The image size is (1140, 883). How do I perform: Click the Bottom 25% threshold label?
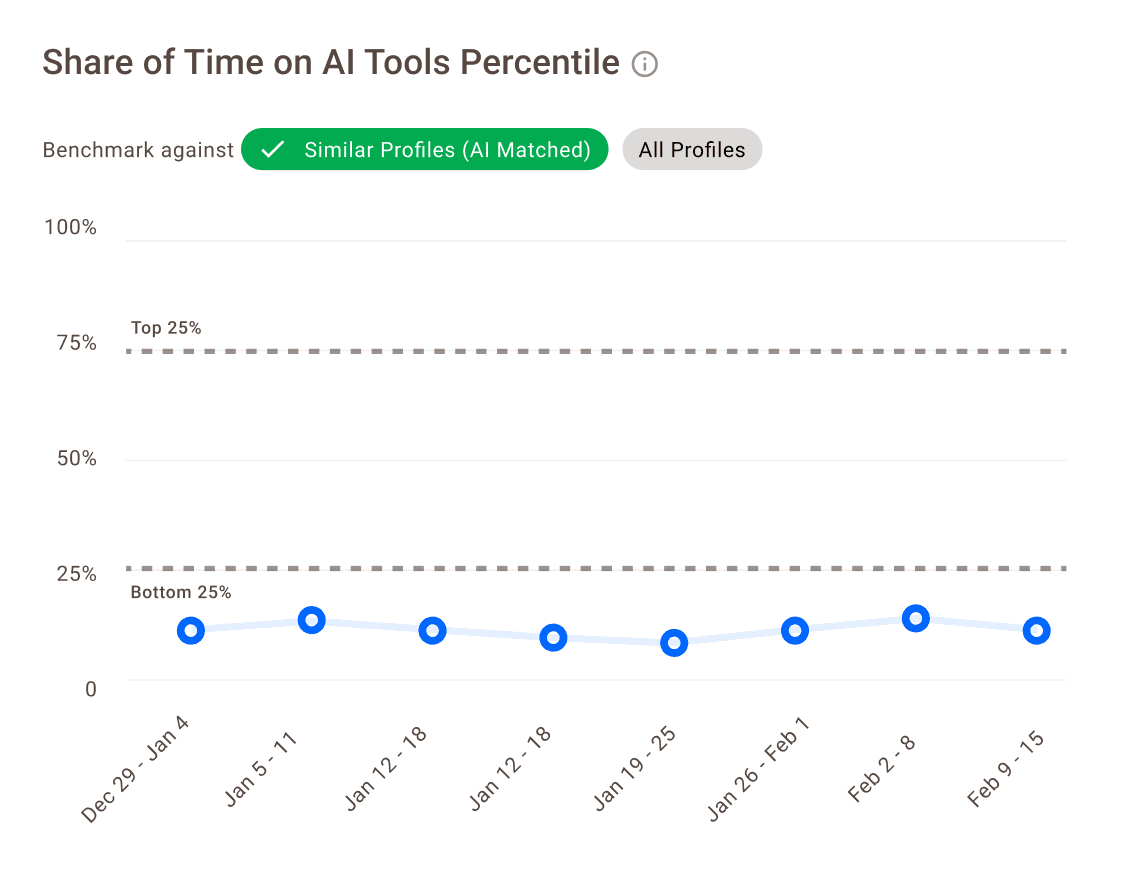[x=181, y=593]
